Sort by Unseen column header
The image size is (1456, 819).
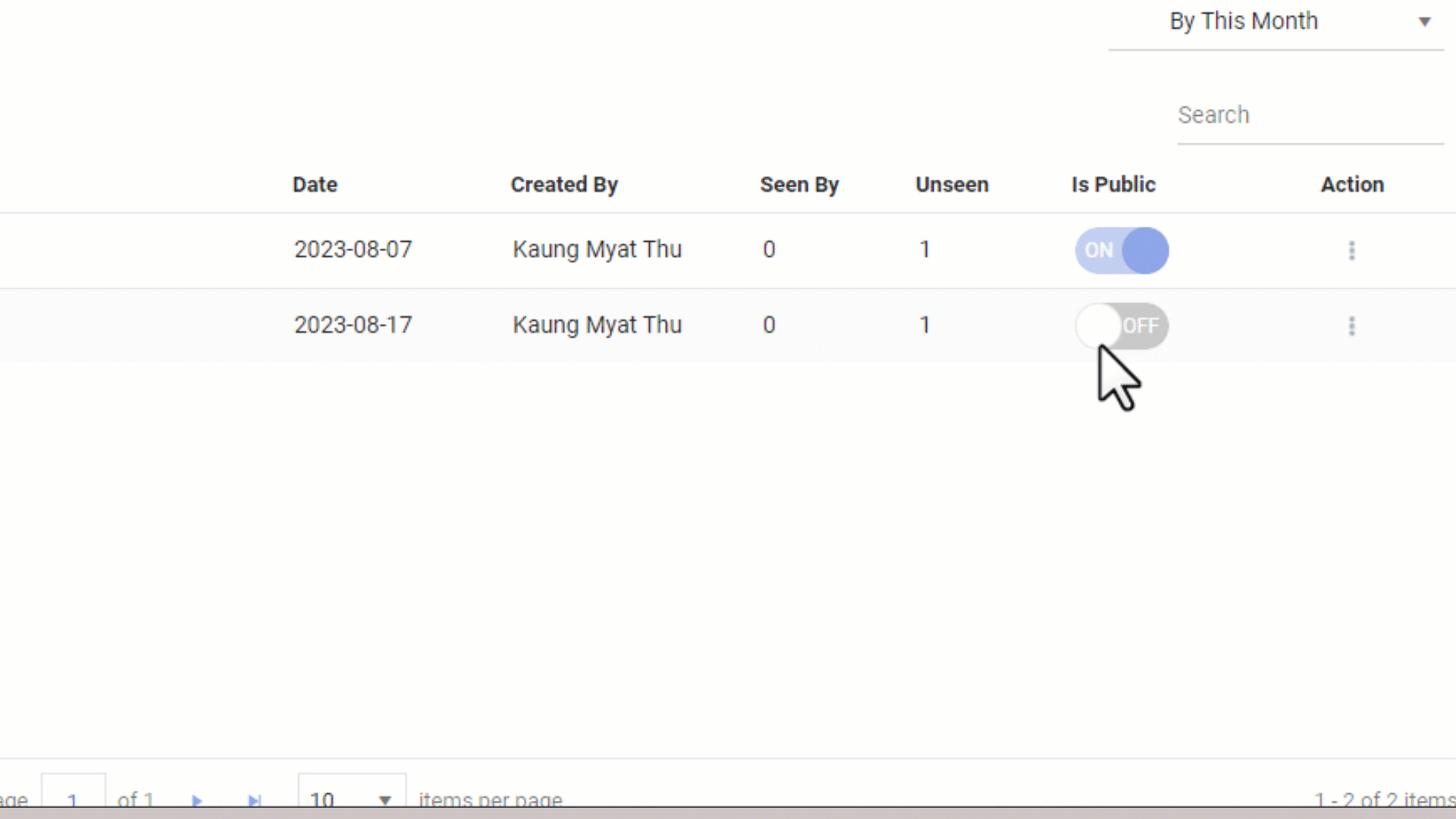pos(952,184)
